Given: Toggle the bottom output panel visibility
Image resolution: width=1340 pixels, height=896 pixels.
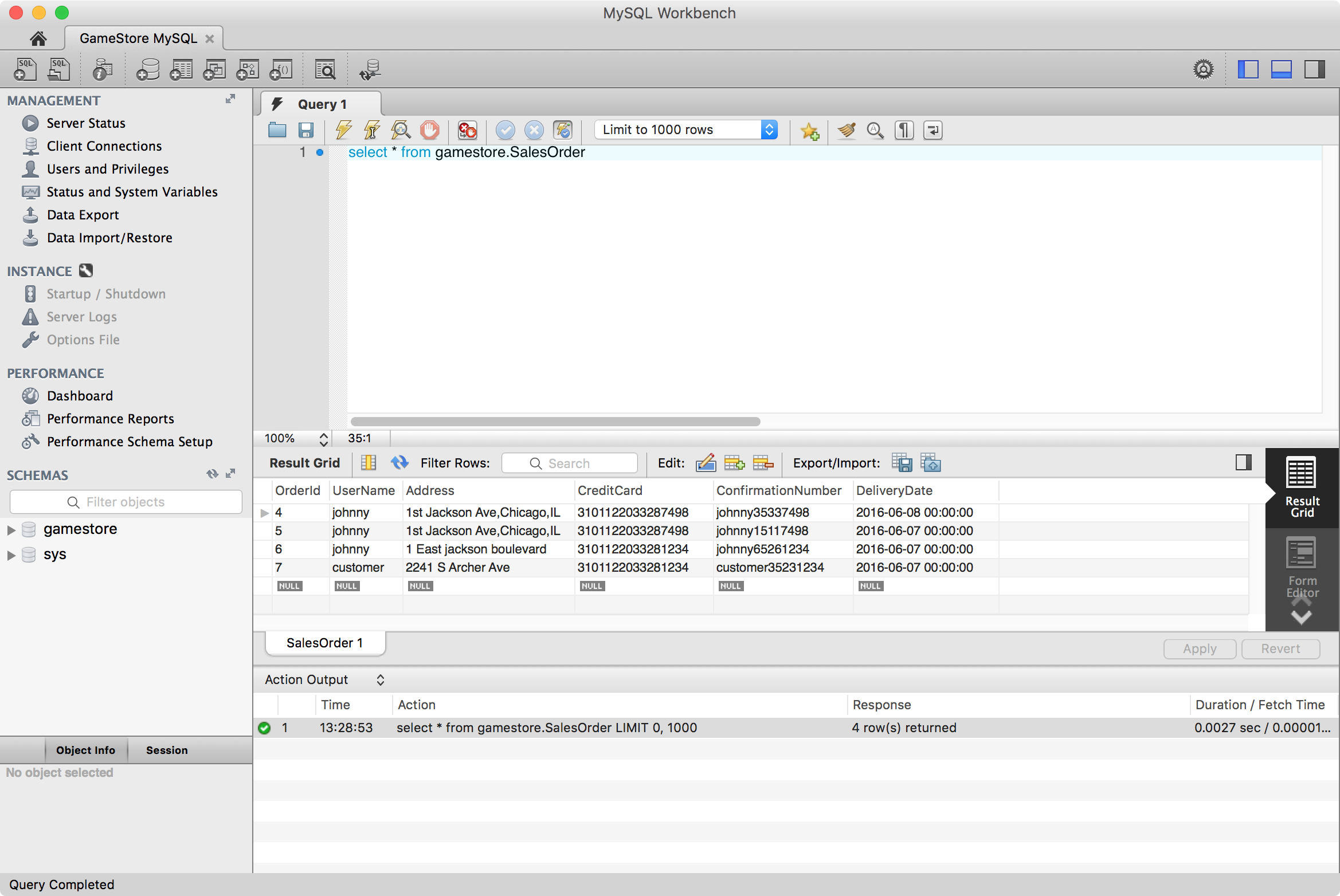Looking at the screenshot, I should [x=1281, y=69].
